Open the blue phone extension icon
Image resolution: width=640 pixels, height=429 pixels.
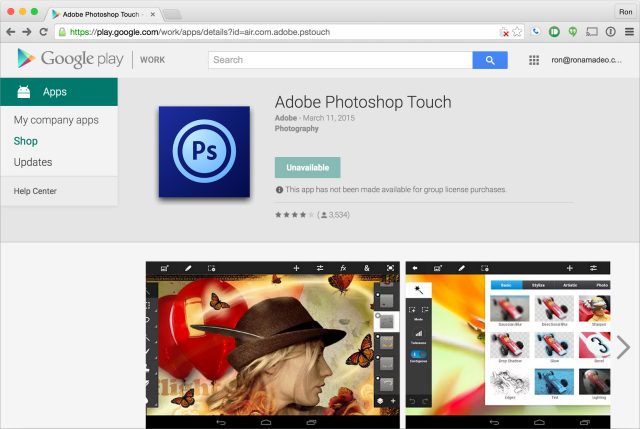point(536,32)
